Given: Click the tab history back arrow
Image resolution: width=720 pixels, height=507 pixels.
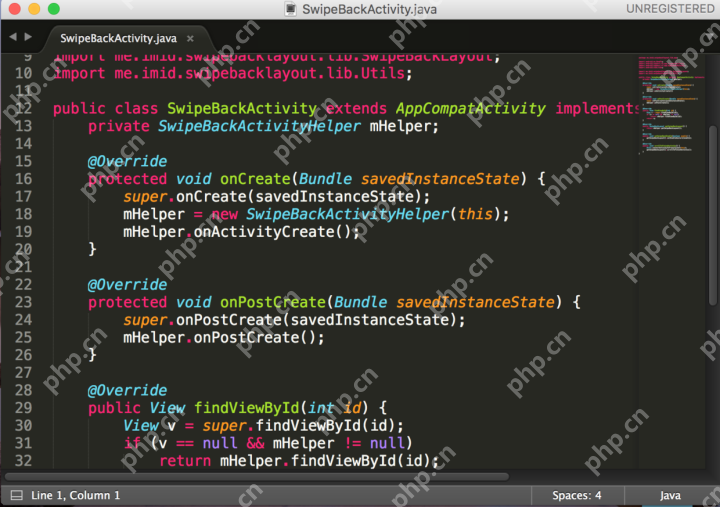Looking at the screenshot, I should click(13, 36).
